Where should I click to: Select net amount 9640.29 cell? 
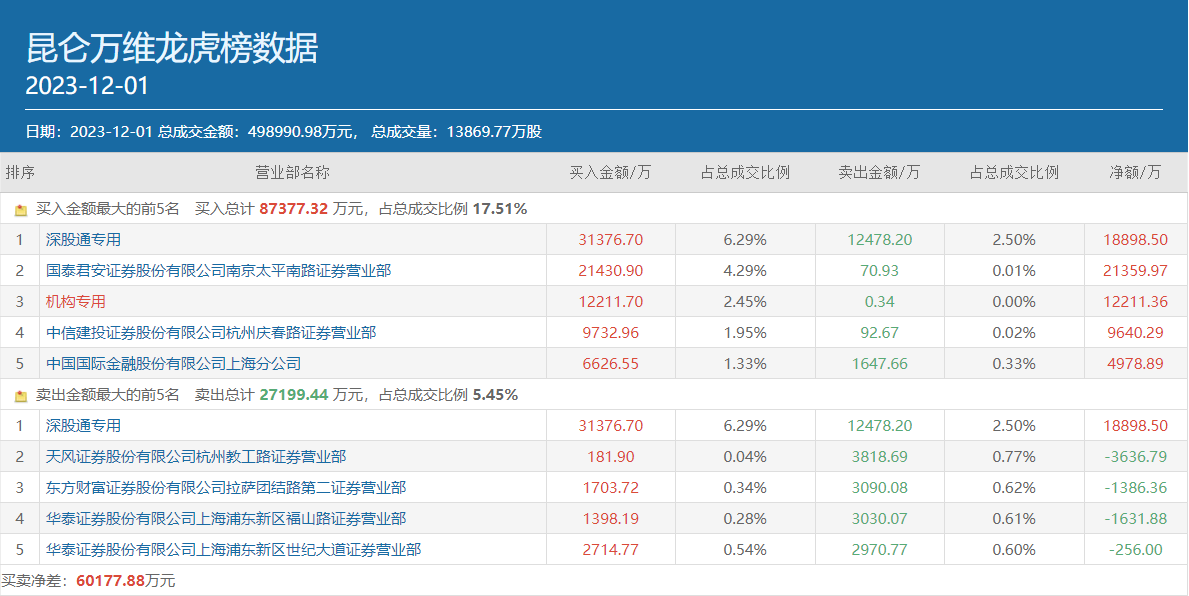tap(1136, 333)
